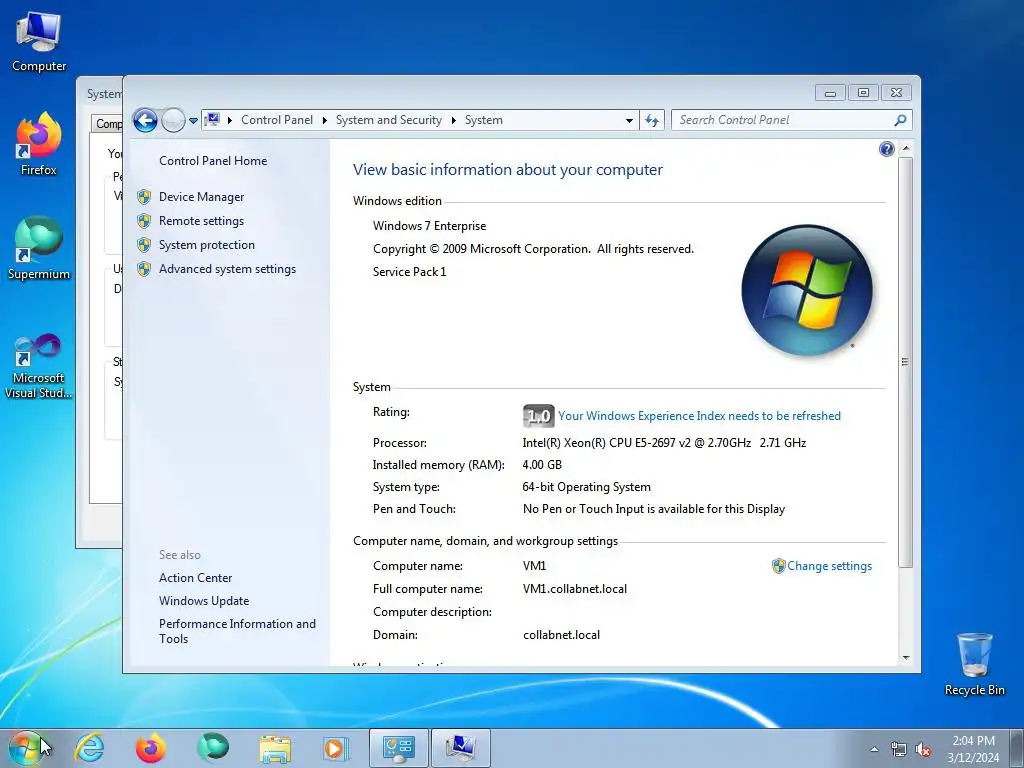This screenshot has height=768, width=1024.
Task: Click System in the breadcrumb
Action: coord(484,120)
